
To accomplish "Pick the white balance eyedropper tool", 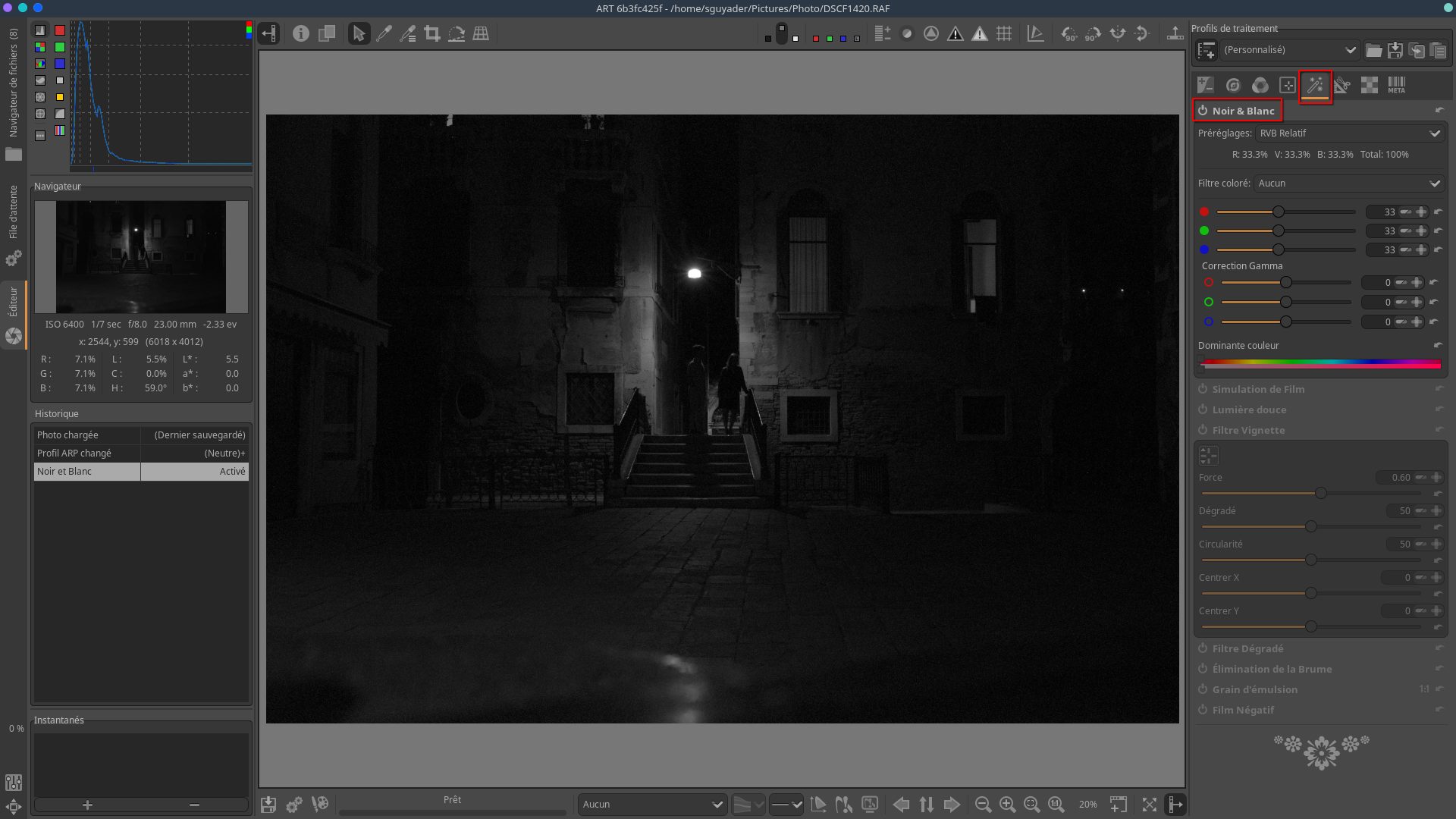I will (384, 34).
